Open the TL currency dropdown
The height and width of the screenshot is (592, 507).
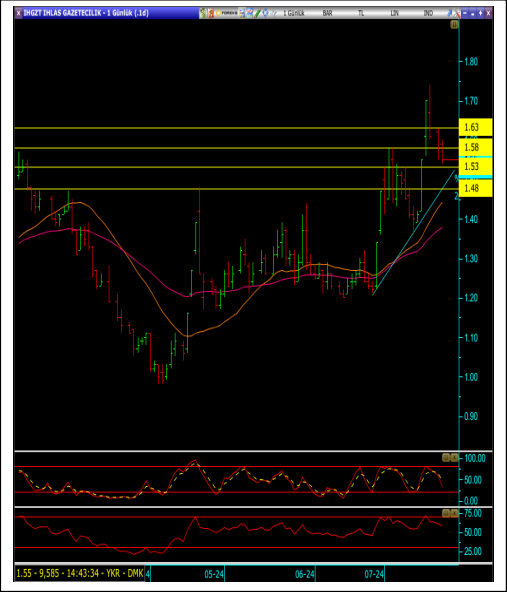[x=361, y=13]
